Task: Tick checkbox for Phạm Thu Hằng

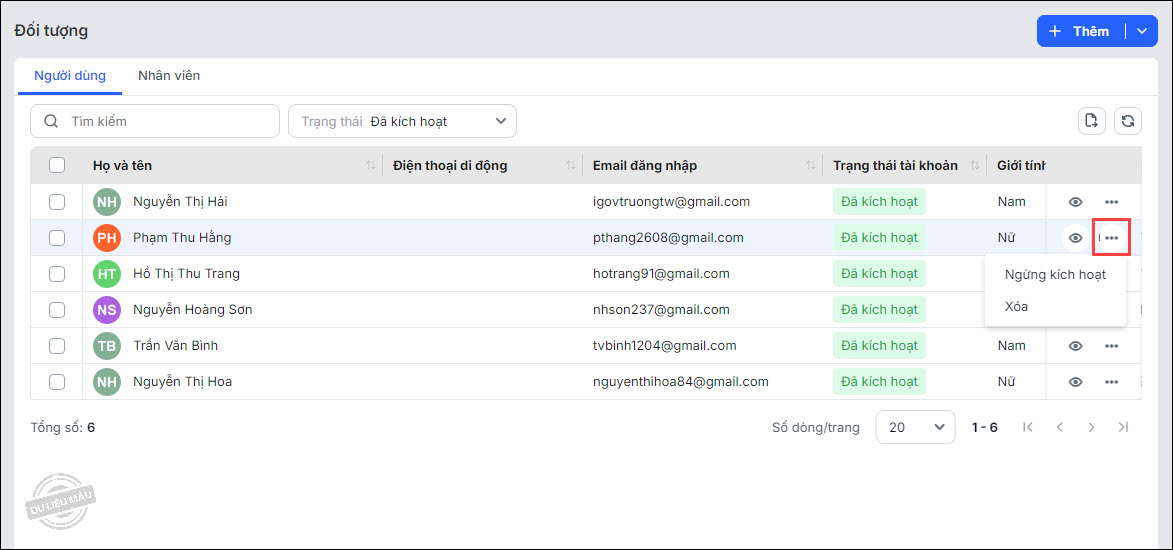Action: pyautogui.click(x=57, y=238)
